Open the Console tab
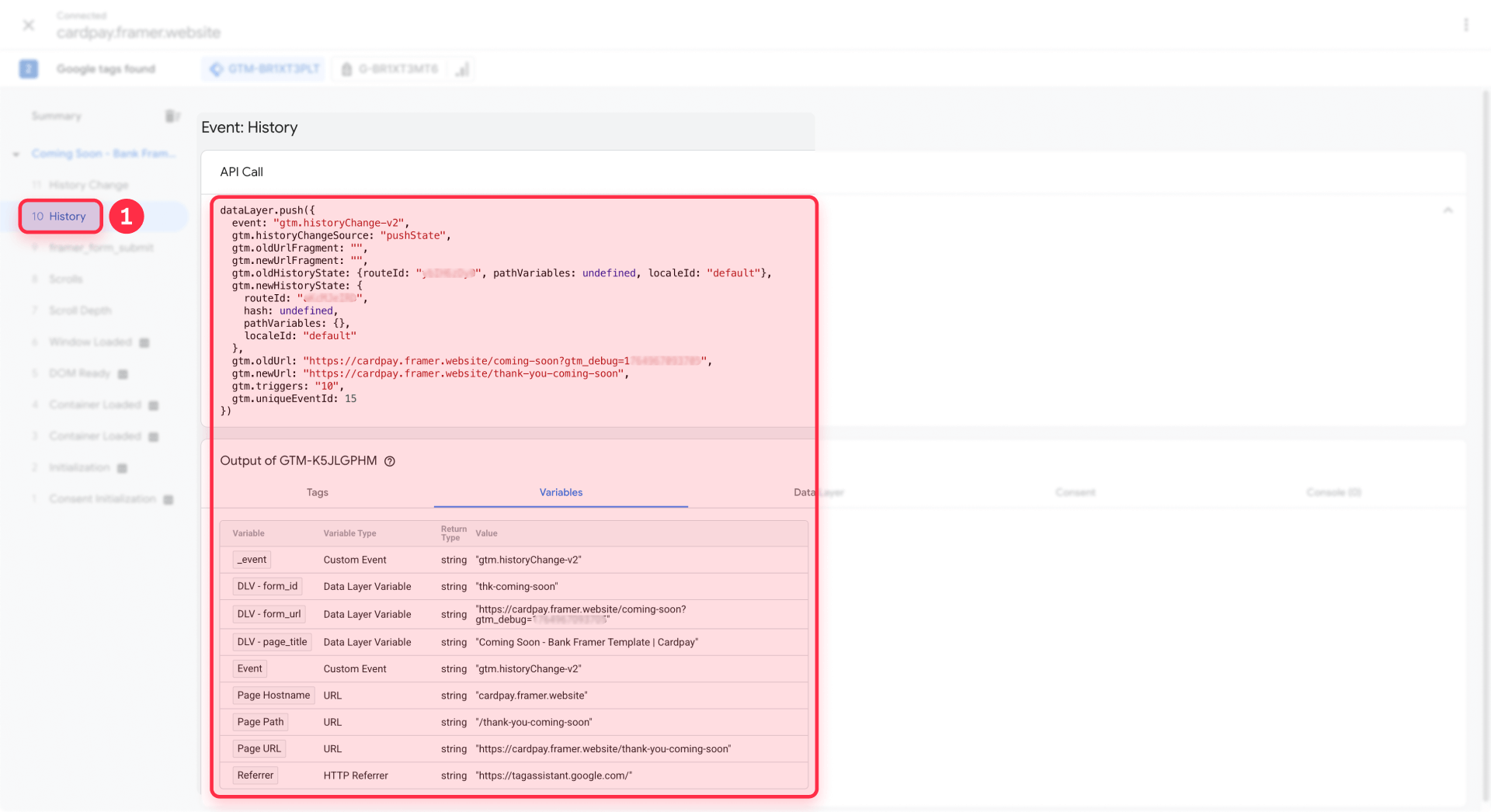 pyautogui.click(x=1334, y=492)
